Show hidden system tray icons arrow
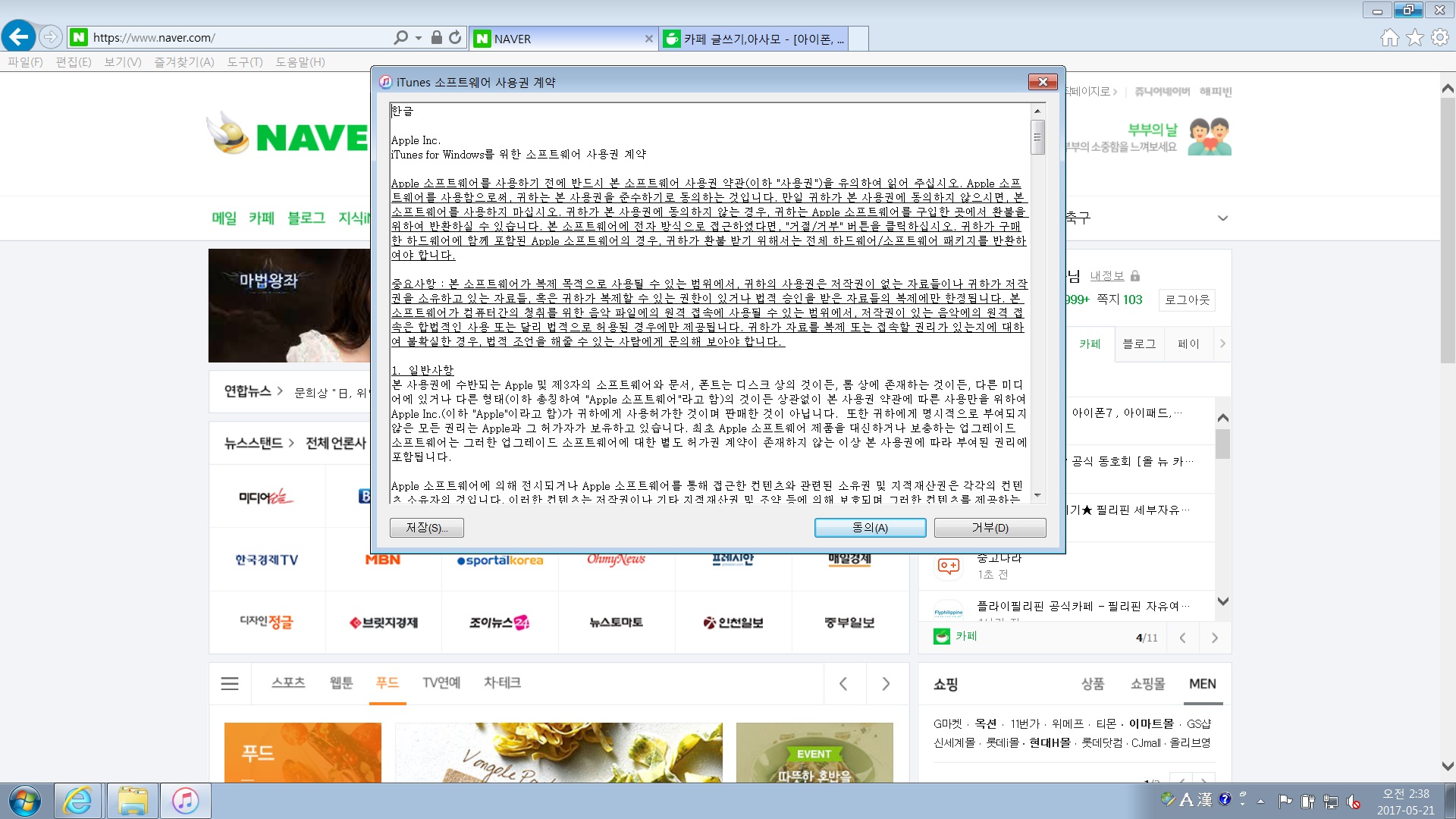This screenshot has height=819, width=1456. [1260, 801]
